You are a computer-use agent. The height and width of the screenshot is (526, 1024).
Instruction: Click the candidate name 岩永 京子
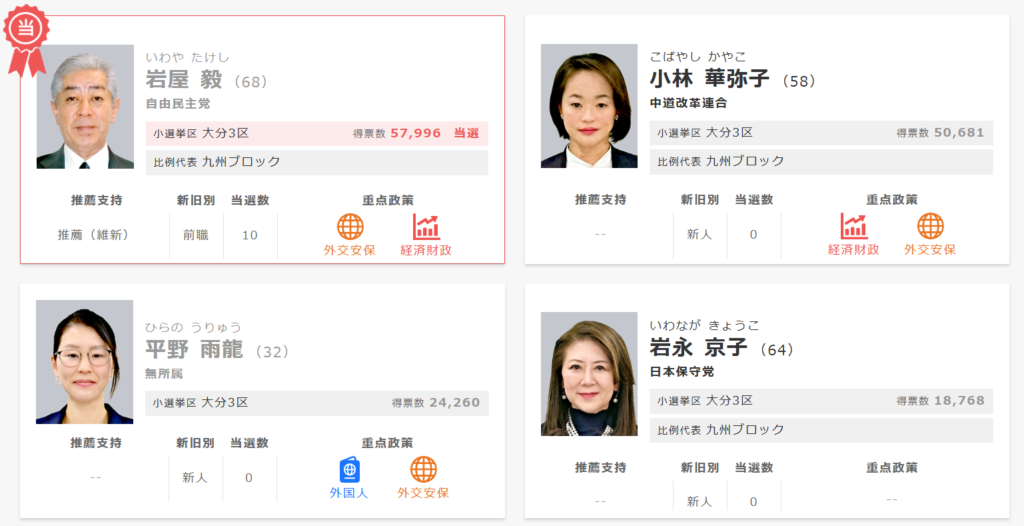click(700, 349)
